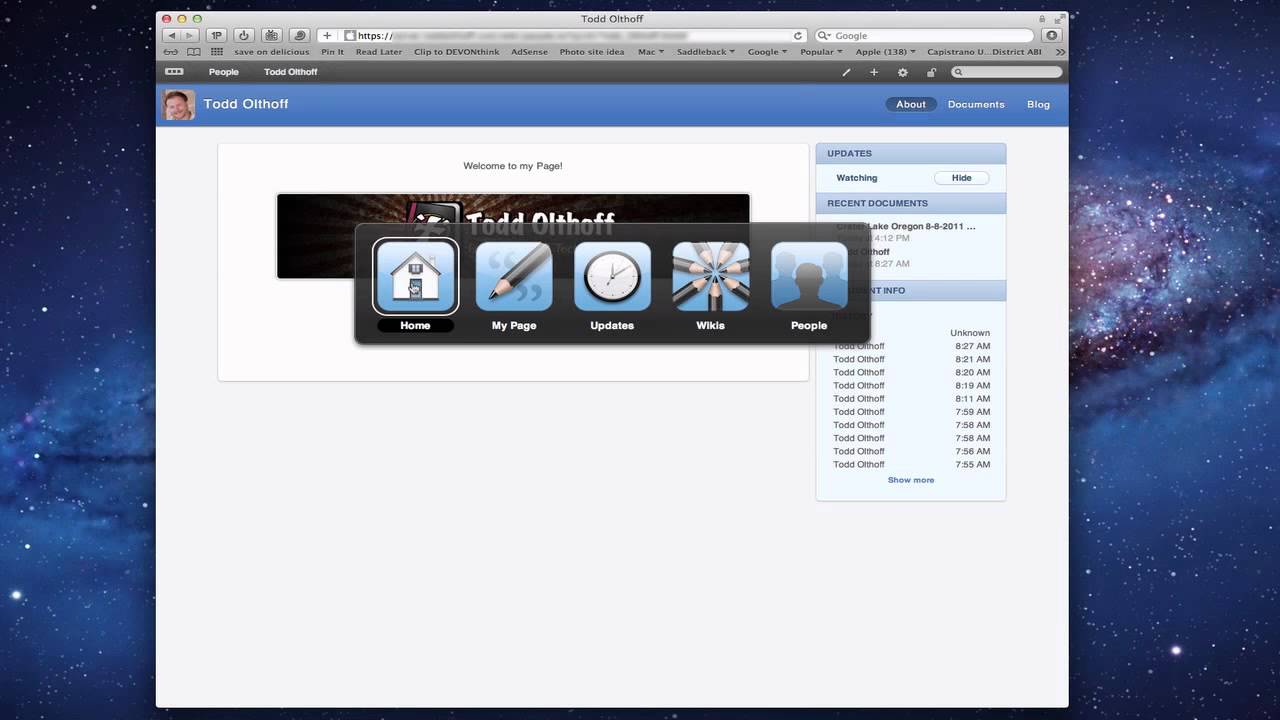1280x720 pixels.
Task: Click history entry at 7:55 AM
Action: coord(911,464)
